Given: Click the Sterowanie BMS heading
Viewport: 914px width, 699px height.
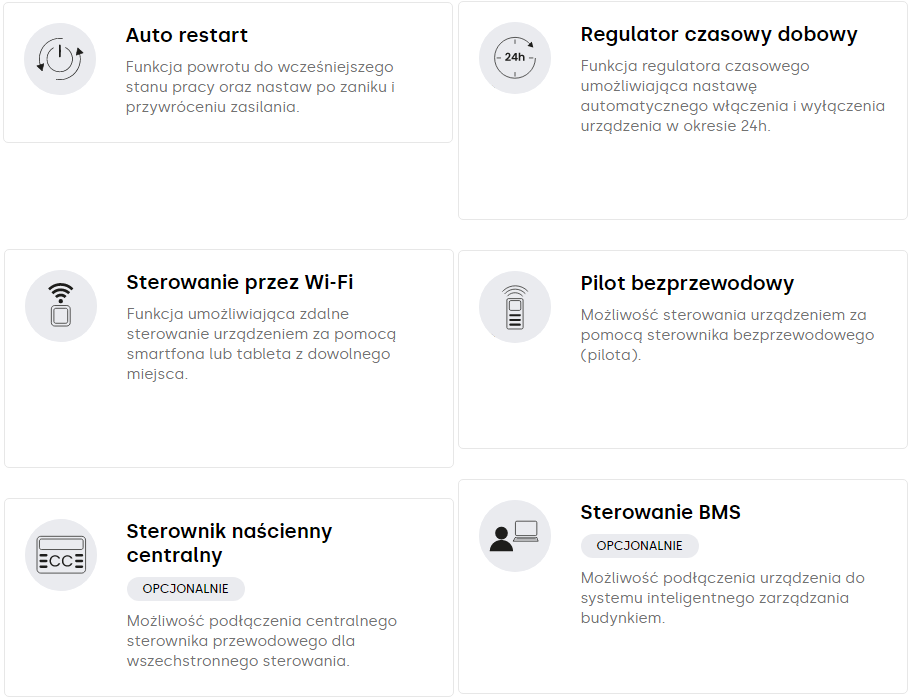Looking at the screenshot, I should pos(660,513).
